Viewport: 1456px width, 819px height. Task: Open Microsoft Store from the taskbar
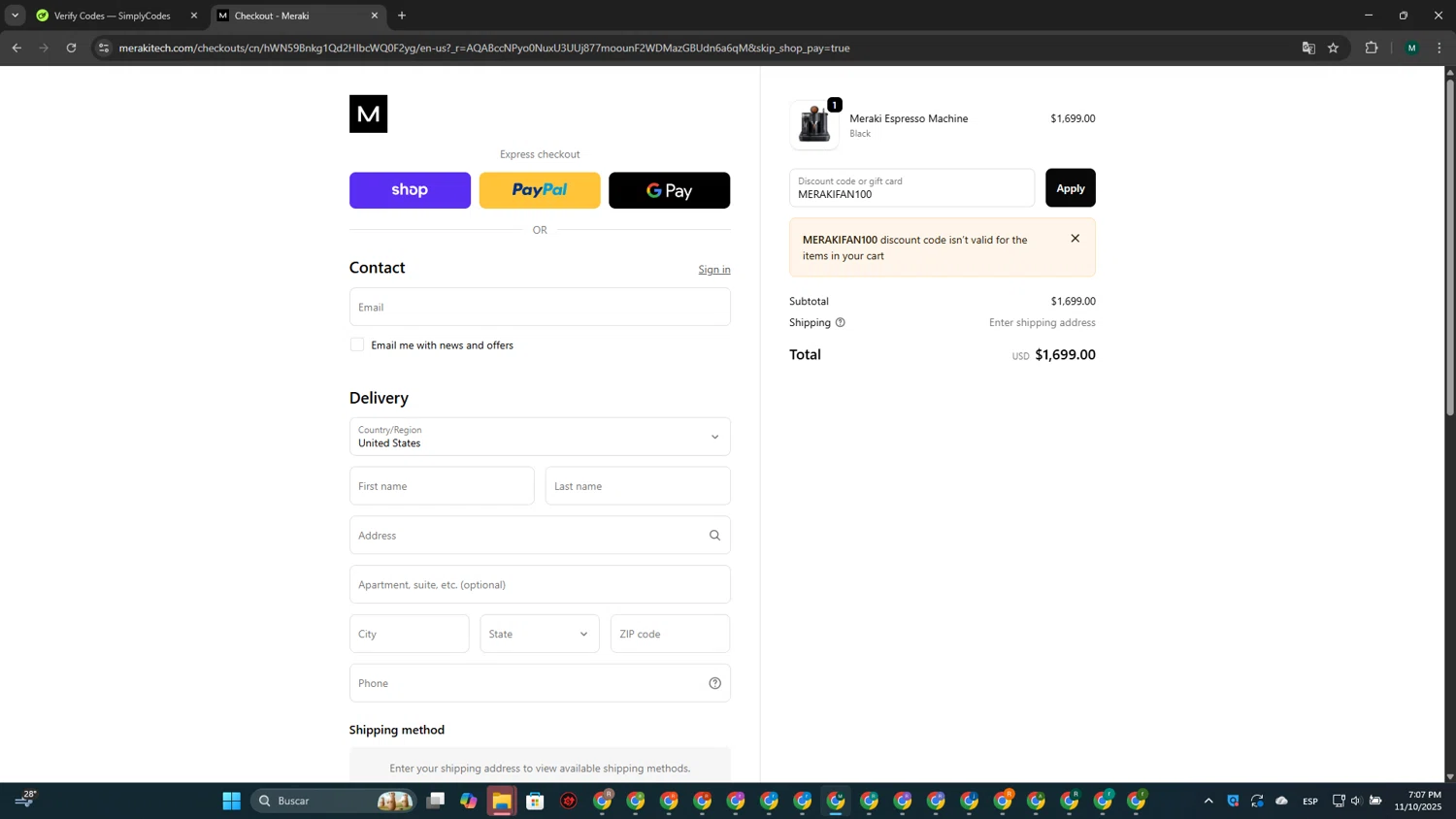point(535,801)
